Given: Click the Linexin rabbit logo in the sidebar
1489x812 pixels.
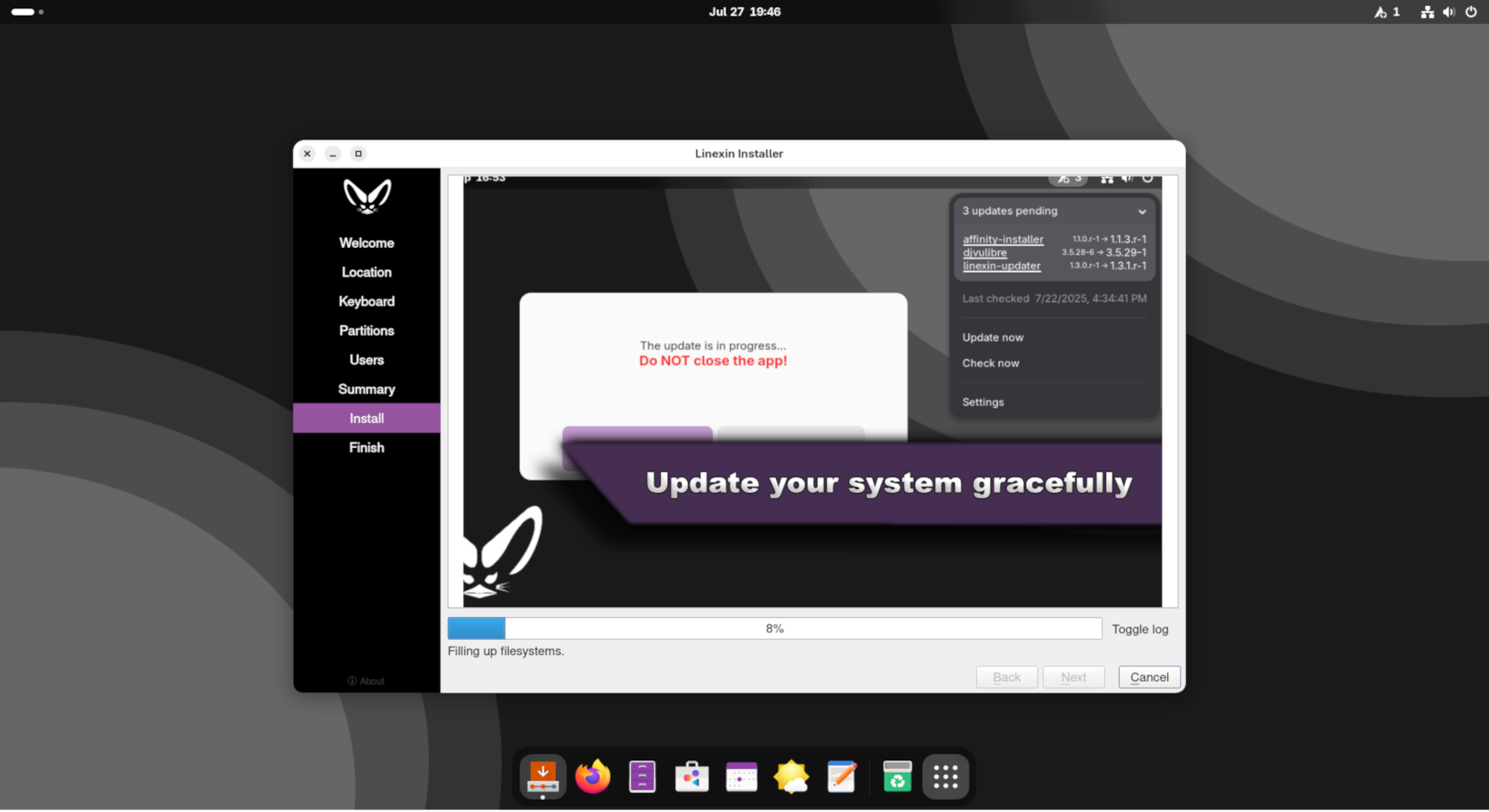Looking at the screenshot, I should (x=367, y=196).
